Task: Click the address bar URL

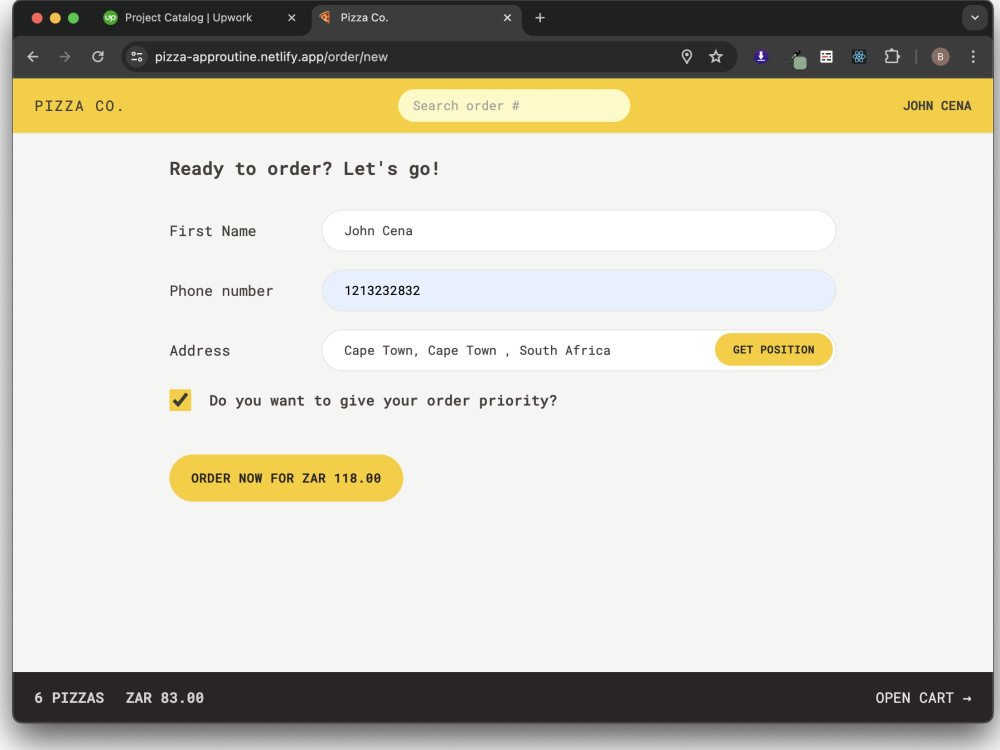Action: [x=271, y=57]
